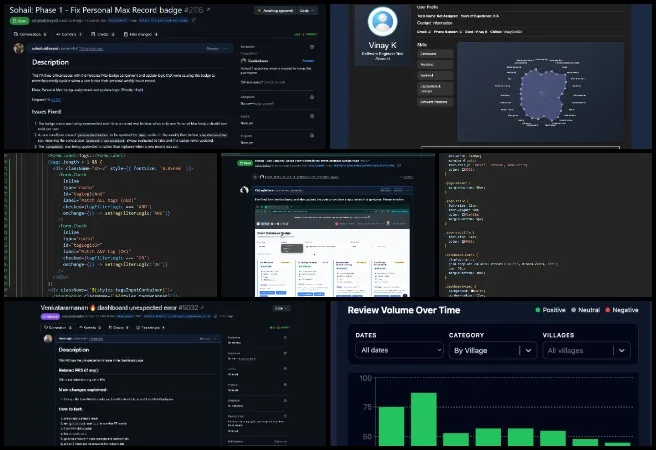Click the comment author's avatar in PR #2116

(x=18, y=49)
